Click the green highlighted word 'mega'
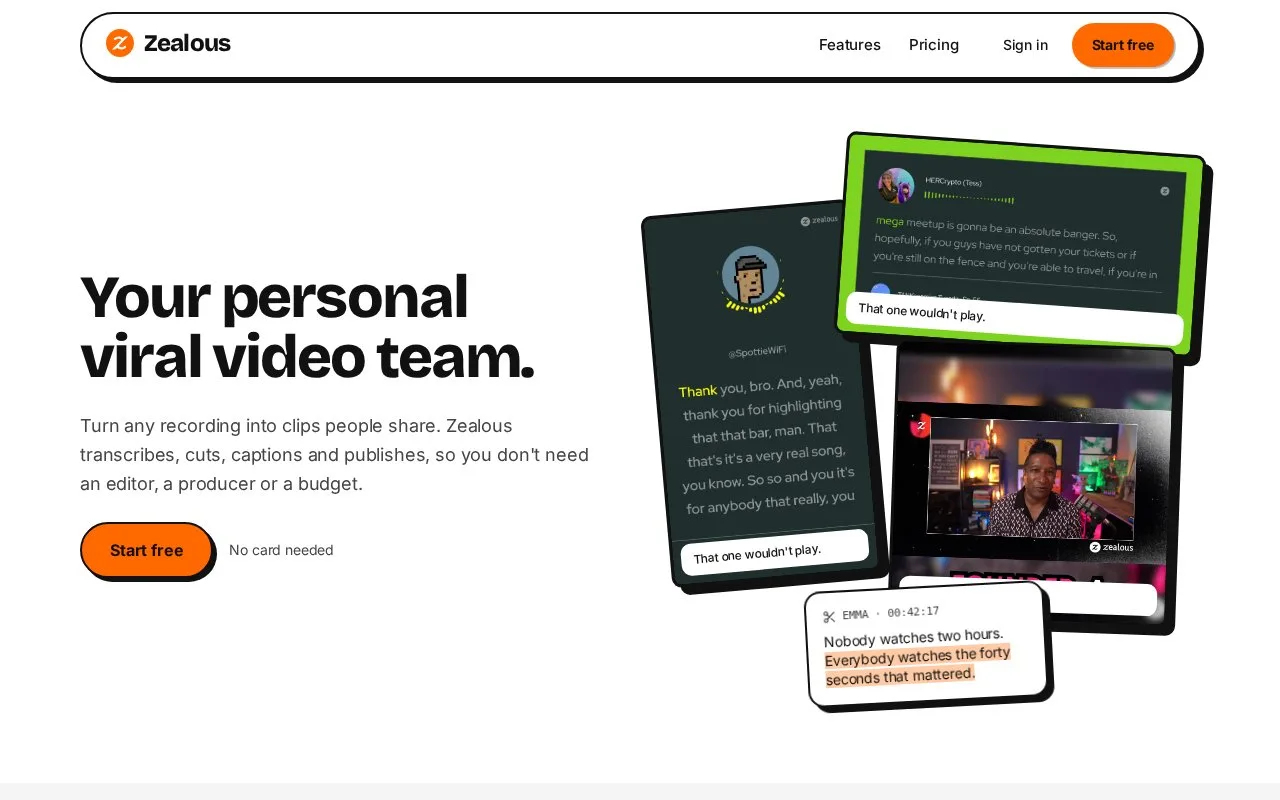Viewport: 1280px width, 800px height. (x=889, y=221)
